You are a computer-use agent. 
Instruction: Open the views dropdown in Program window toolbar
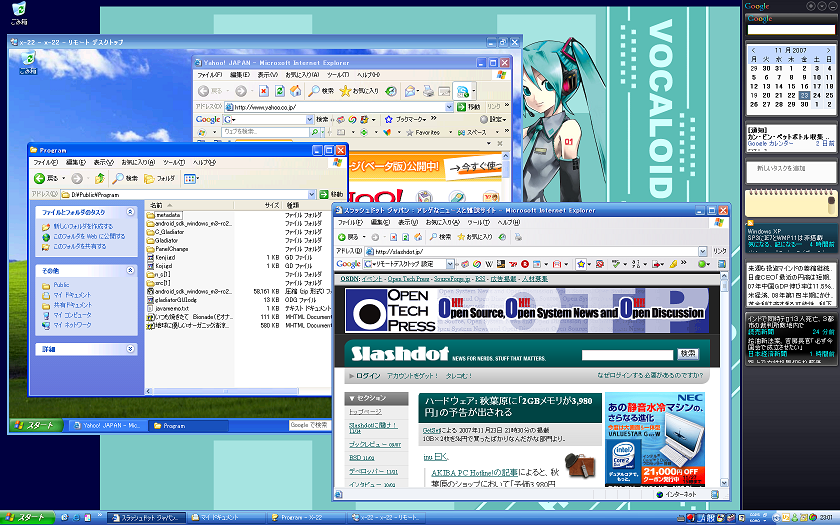click(191, 178)
